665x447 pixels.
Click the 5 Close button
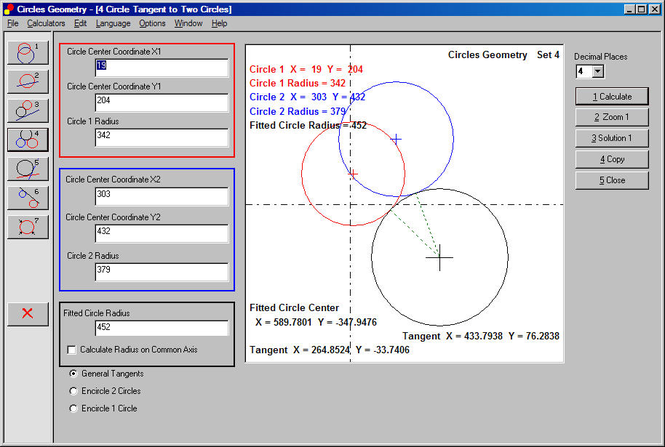pyautogui.click(x=612, y=180)
